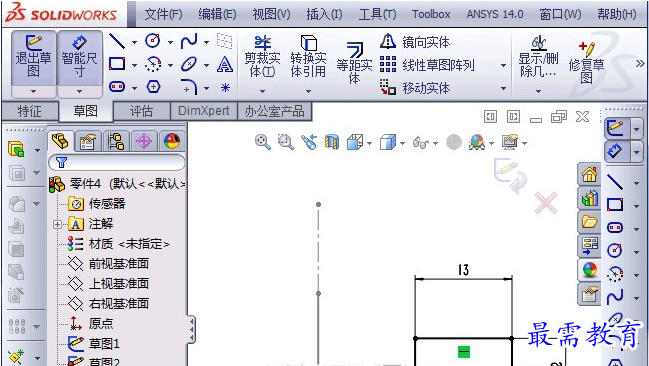
Task: Open the FeatureManager design tree tab
Action: point(60,141)
